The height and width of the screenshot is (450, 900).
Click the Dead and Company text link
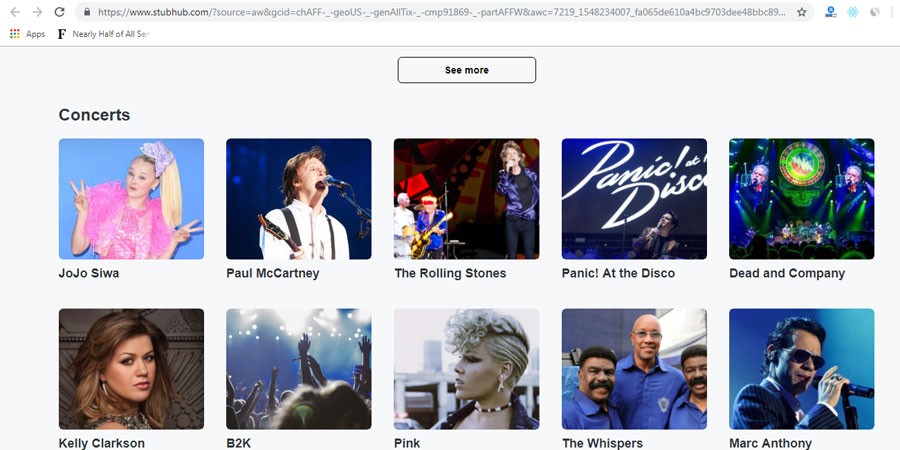pyautogui.click(x=787, y=273)
